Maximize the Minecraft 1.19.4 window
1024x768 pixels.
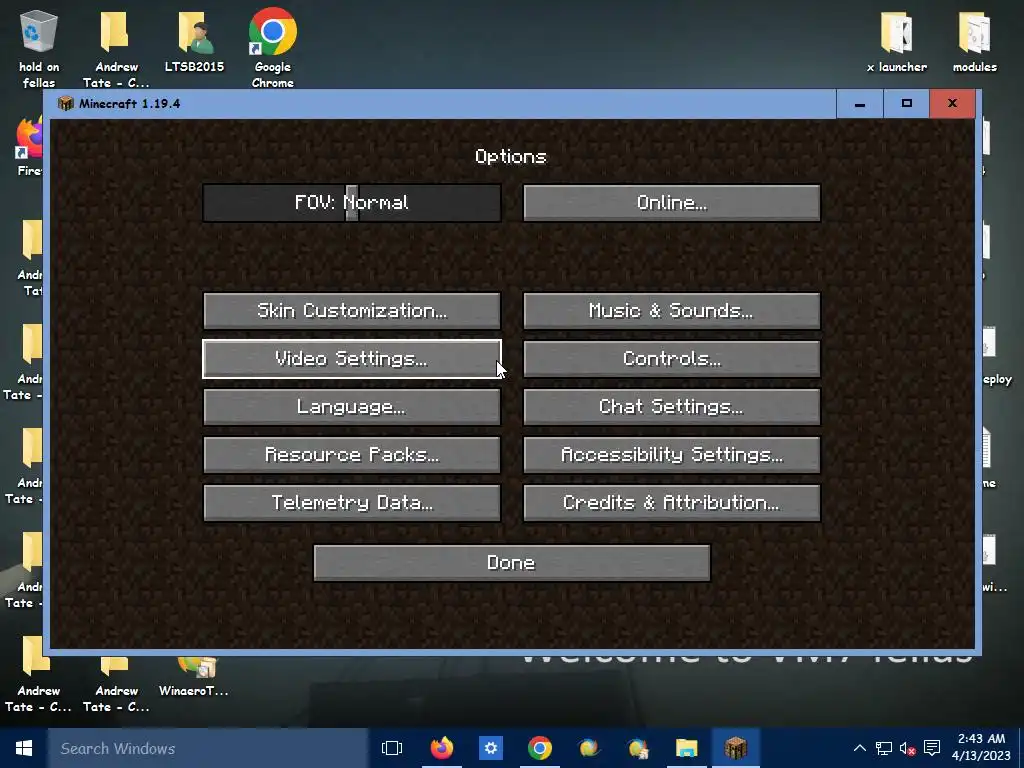point(906,104)
